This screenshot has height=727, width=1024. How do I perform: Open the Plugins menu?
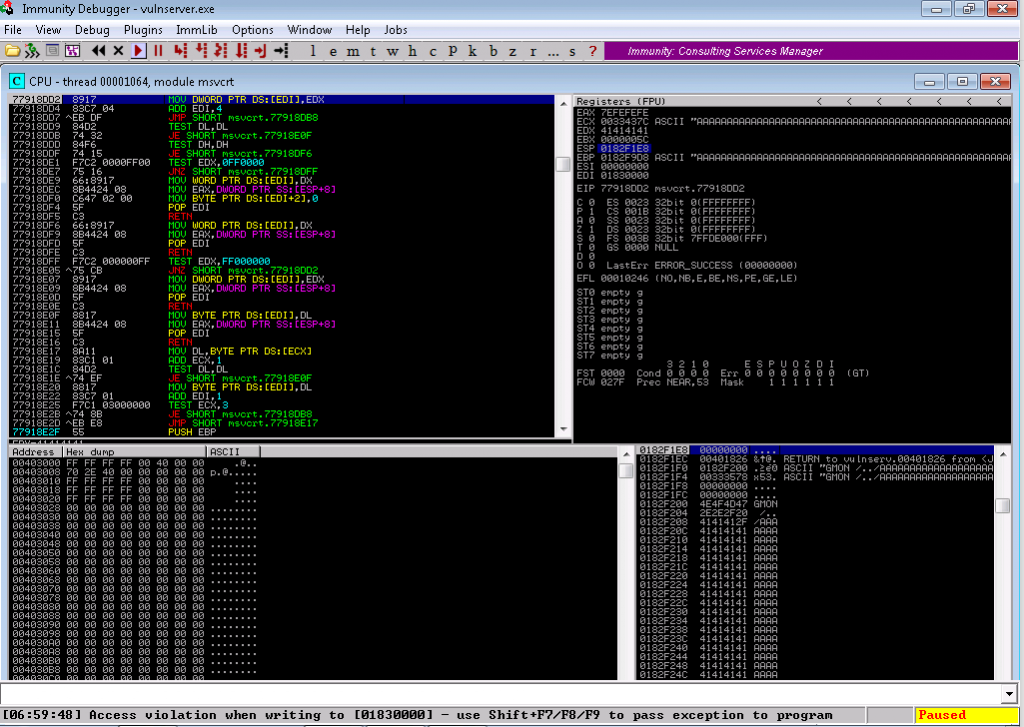(x=143, y=29)
